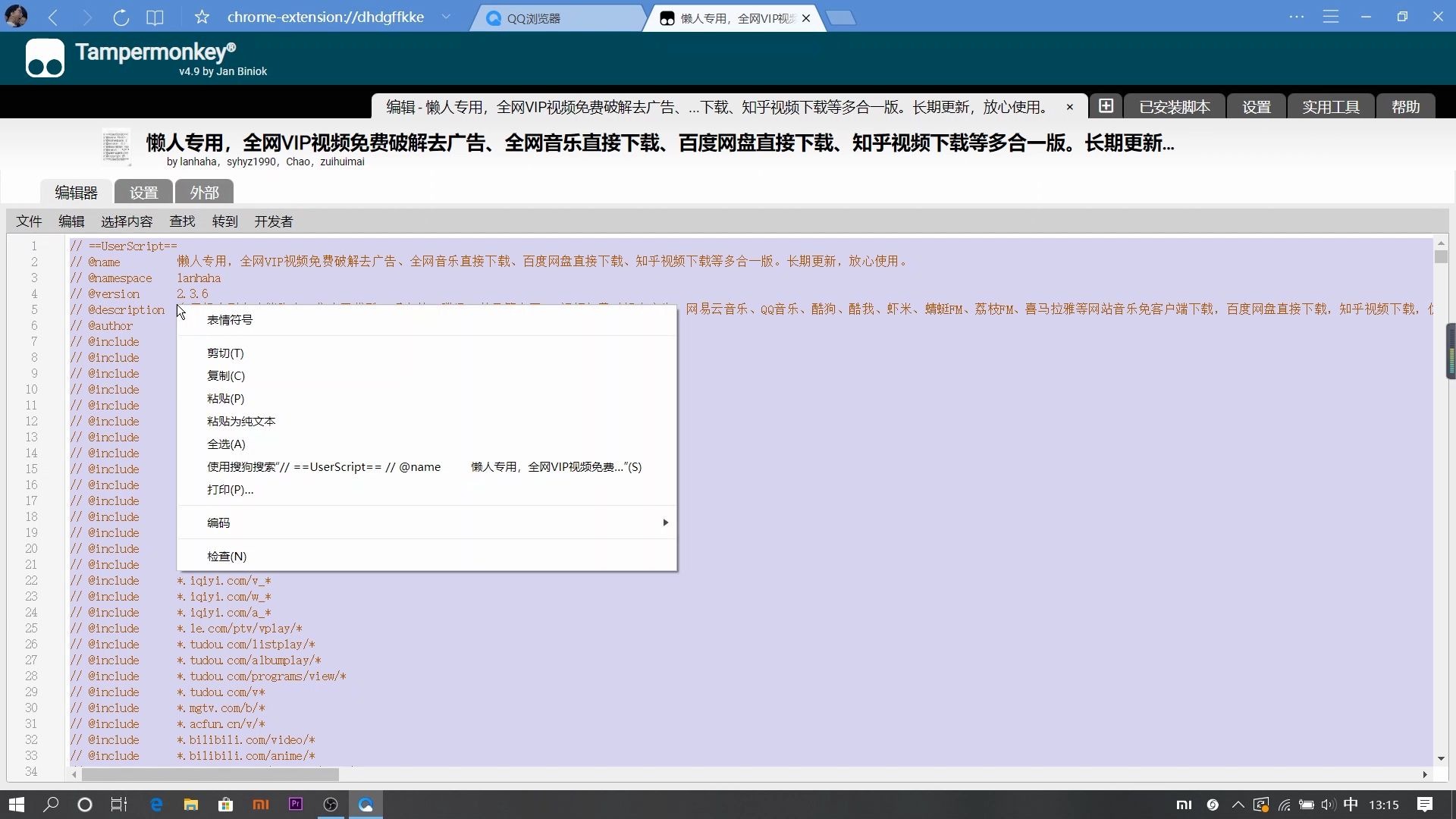Click line number 22 in gutter

pos(31,581)
